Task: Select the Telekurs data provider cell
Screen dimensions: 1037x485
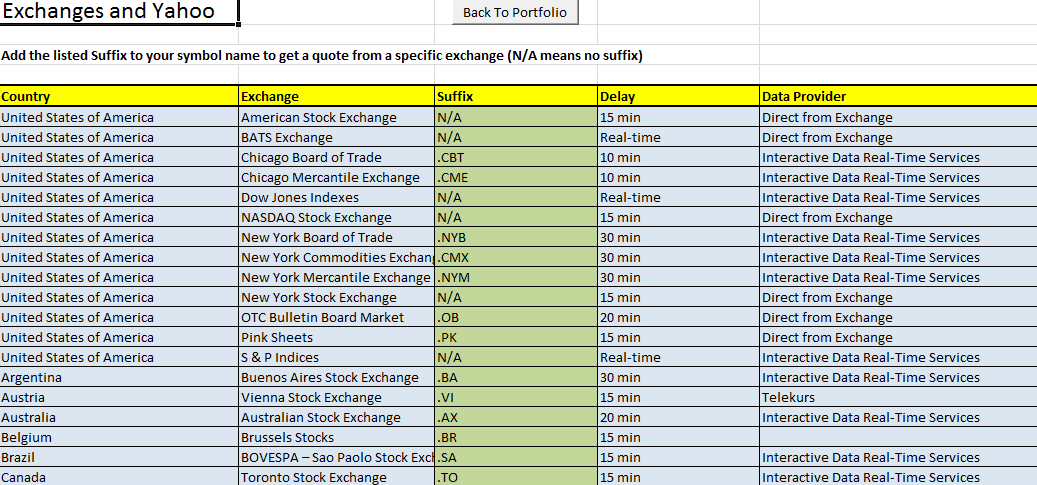Action: (x=897, y=397)
